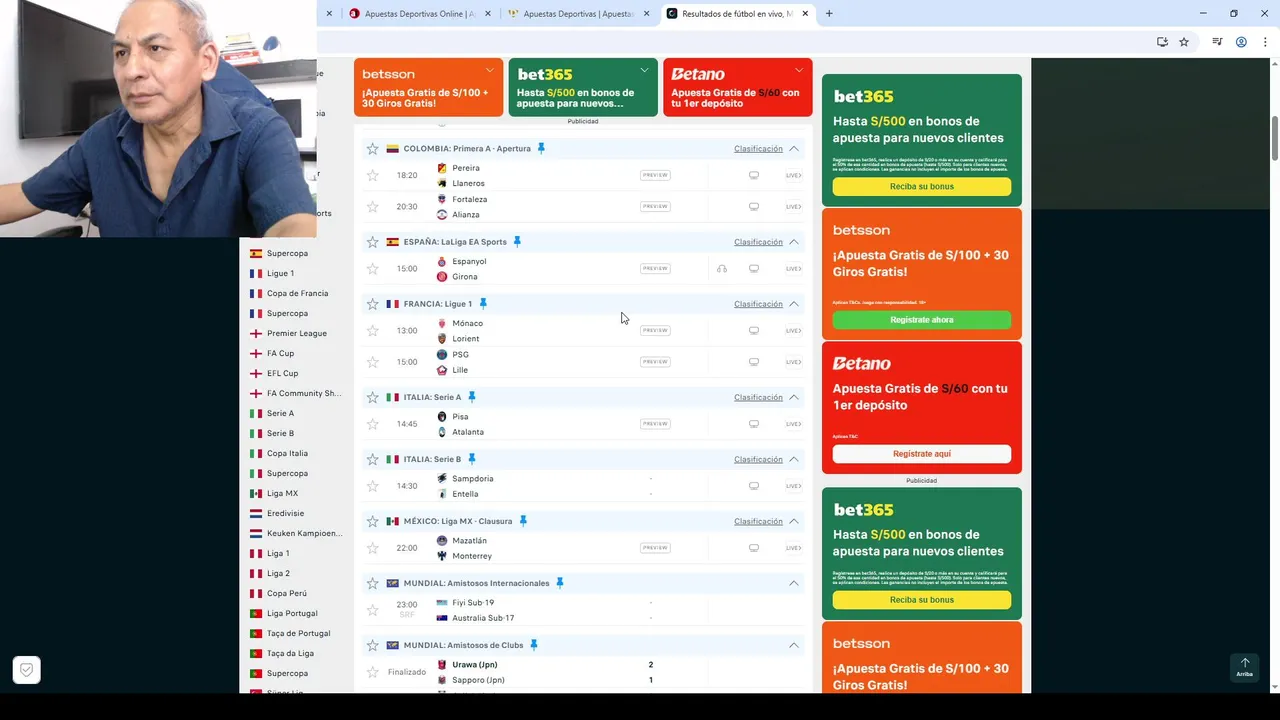Unpin Colombia Primera A with pin icon
This screenshot has width=1280, height=720.
[x=541, y=148]
